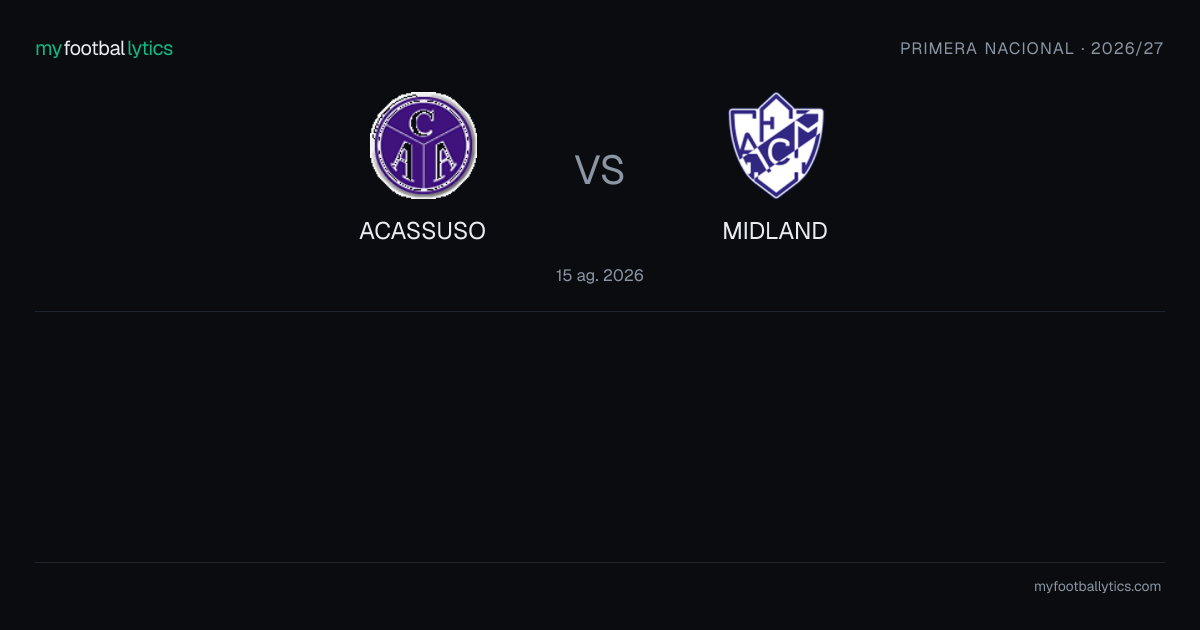Visit myfootballytics.com footer link
The width and height of the screenshot is (1200, 630).
pos(1098,586)
